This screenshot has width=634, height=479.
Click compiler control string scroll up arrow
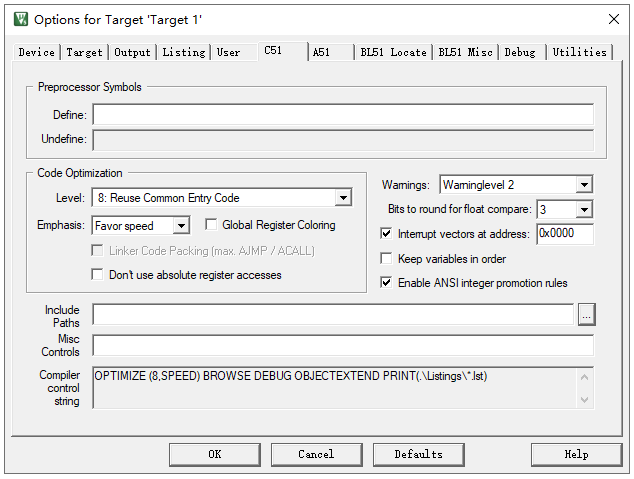[584, 378]
